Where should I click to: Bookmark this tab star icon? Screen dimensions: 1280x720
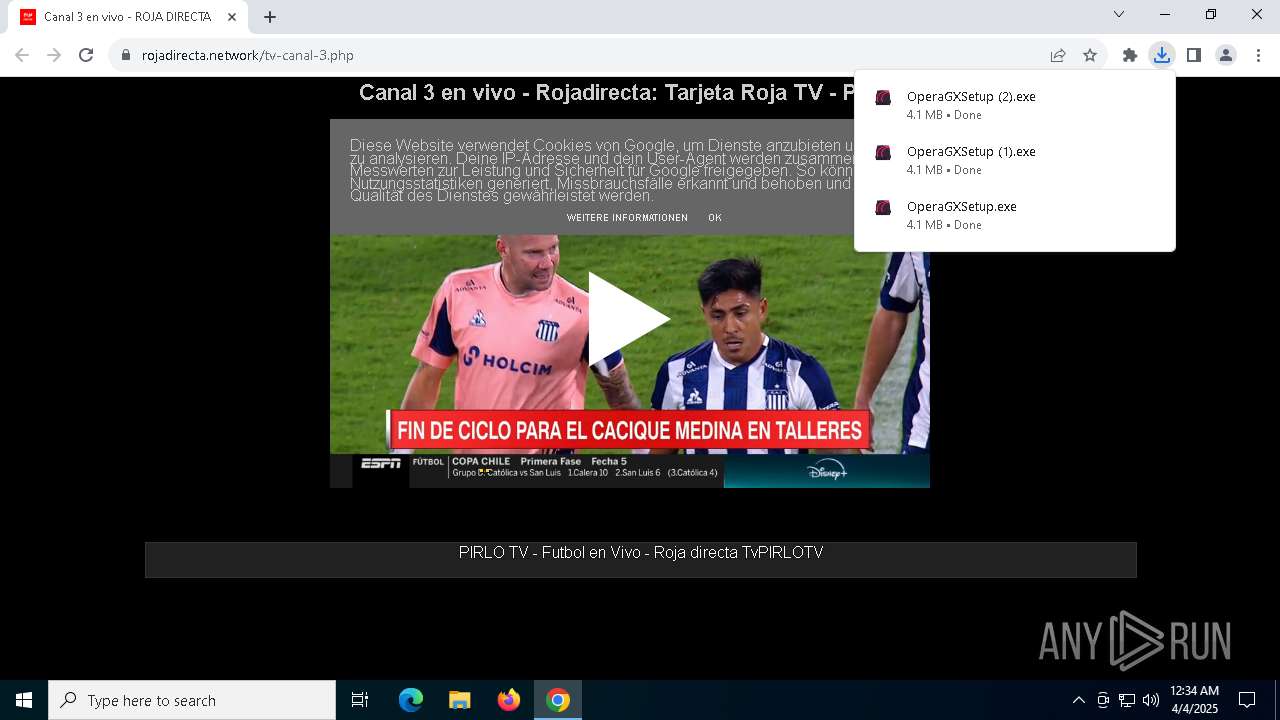tap(1090, 55)
